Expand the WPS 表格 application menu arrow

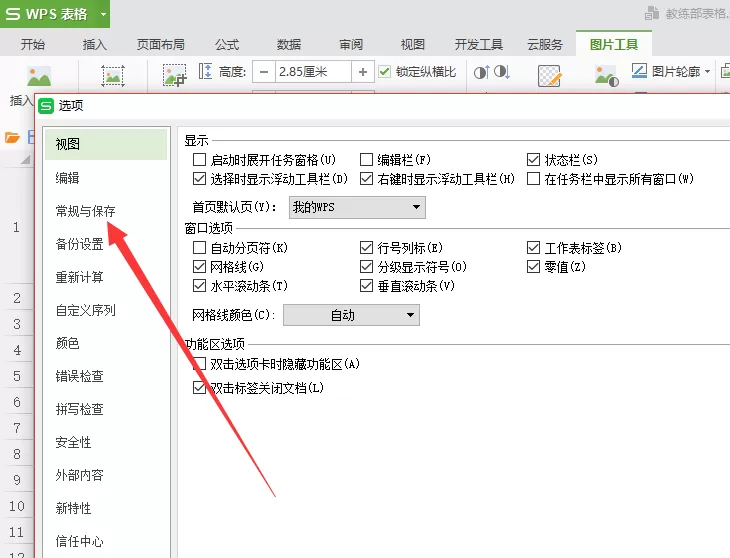pos(103,14)
